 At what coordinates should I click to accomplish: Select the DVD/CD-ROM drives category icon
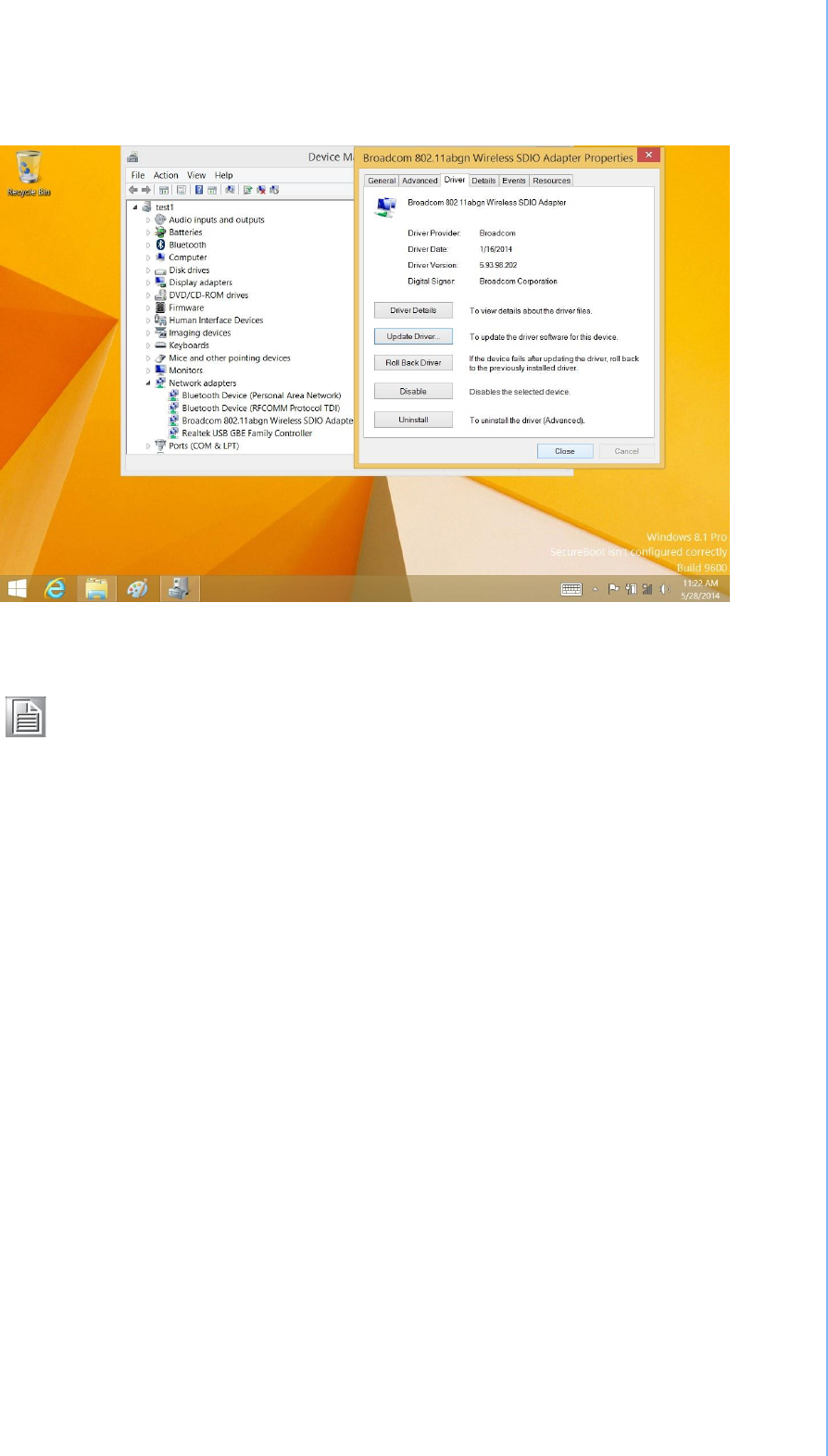(160, 295)
